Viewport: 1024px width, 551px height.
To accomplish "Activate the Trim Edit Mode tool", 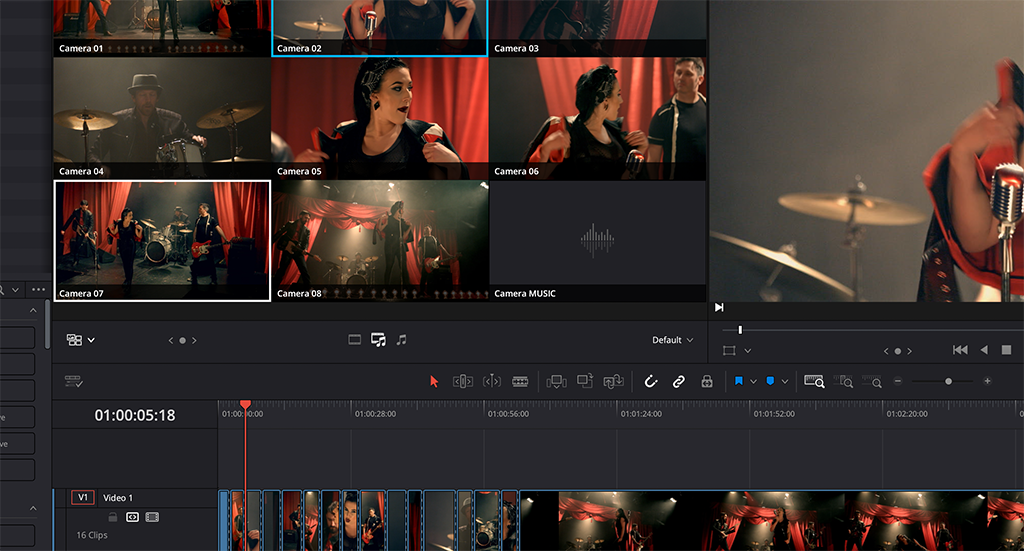I will click(x=462, y=381).
